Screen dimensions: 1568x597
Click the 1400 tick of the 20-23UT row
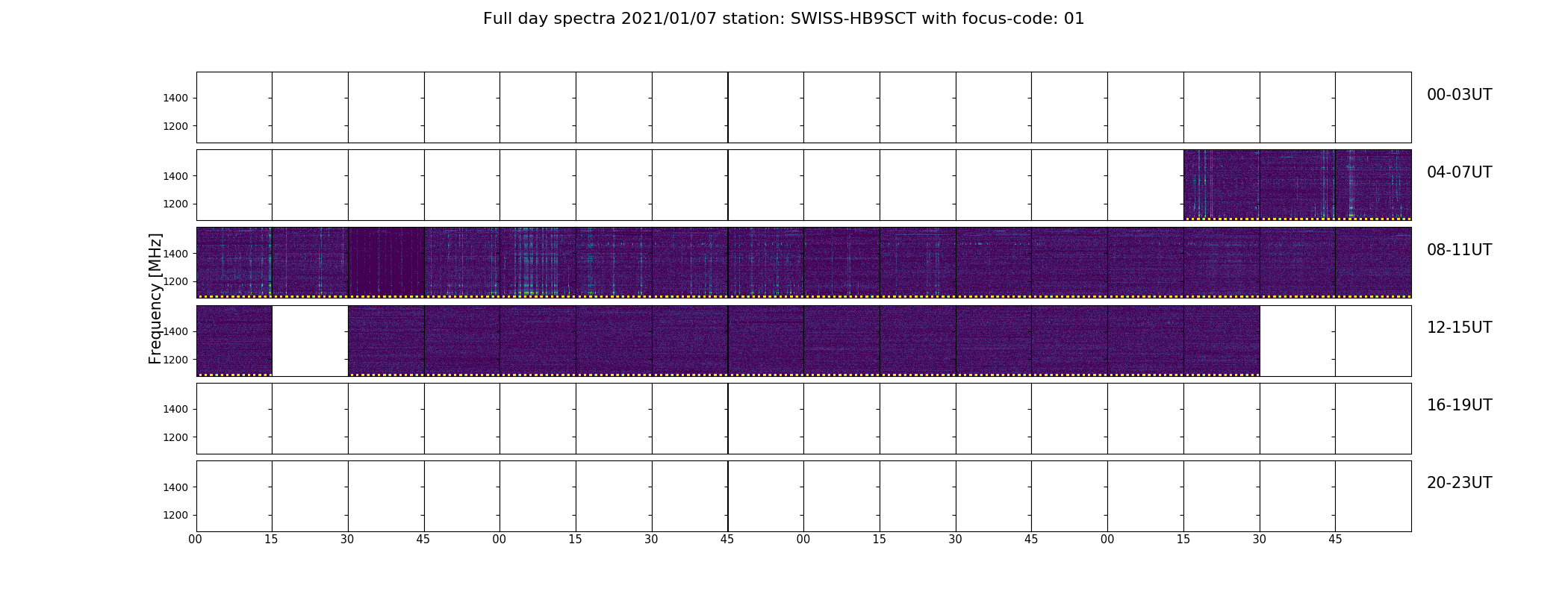pyautogui.click(x=176, y=487)
